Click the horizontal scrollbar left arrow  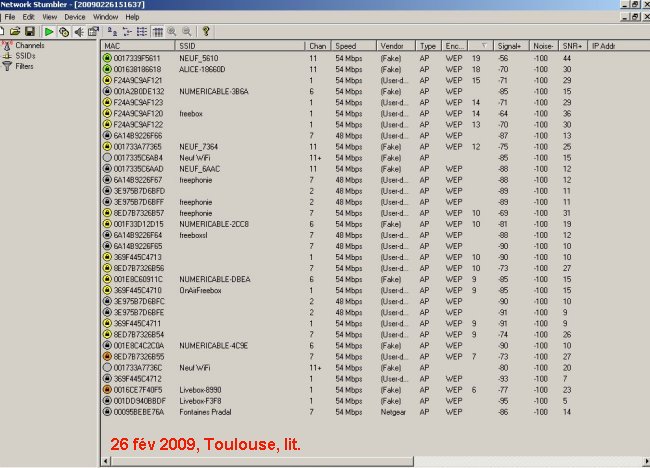point(106,461)
